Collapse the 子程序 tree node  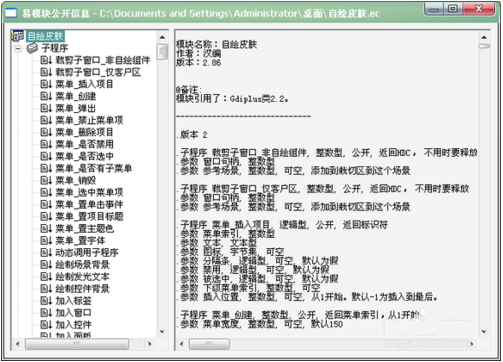pos(18,49)
